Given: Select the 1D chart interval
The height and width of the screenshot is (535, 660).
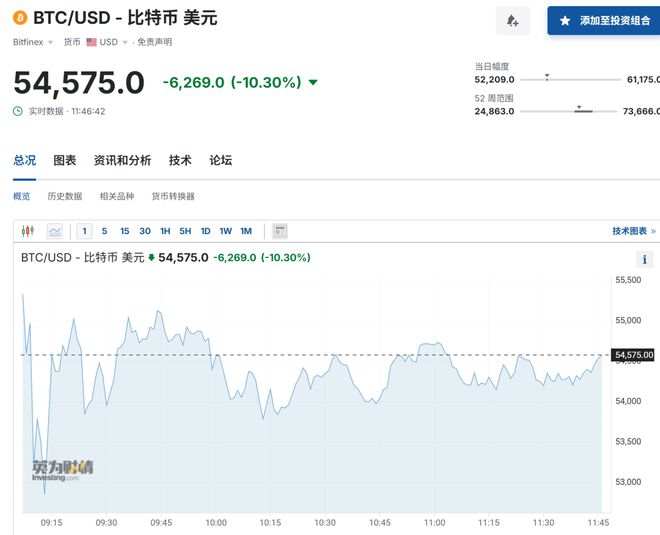Looking at the screenshot, I should tap(205, 231).
